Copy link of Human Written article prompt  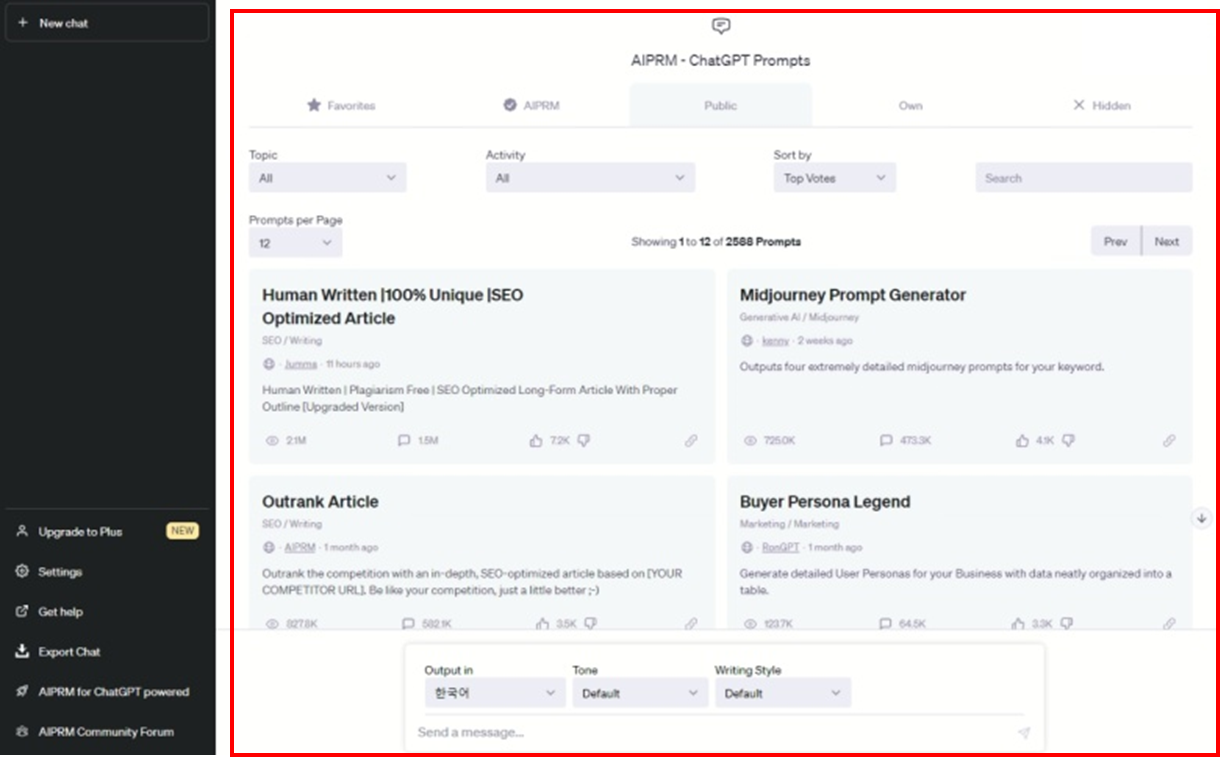click(691, 440)
